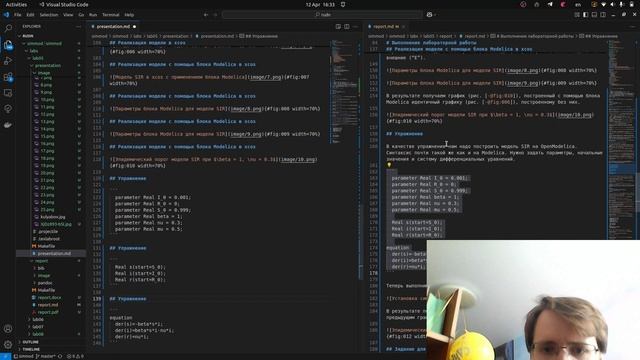Click the Telegram tray icon
Screen dimensions: 640x360
tap(550, 4)
